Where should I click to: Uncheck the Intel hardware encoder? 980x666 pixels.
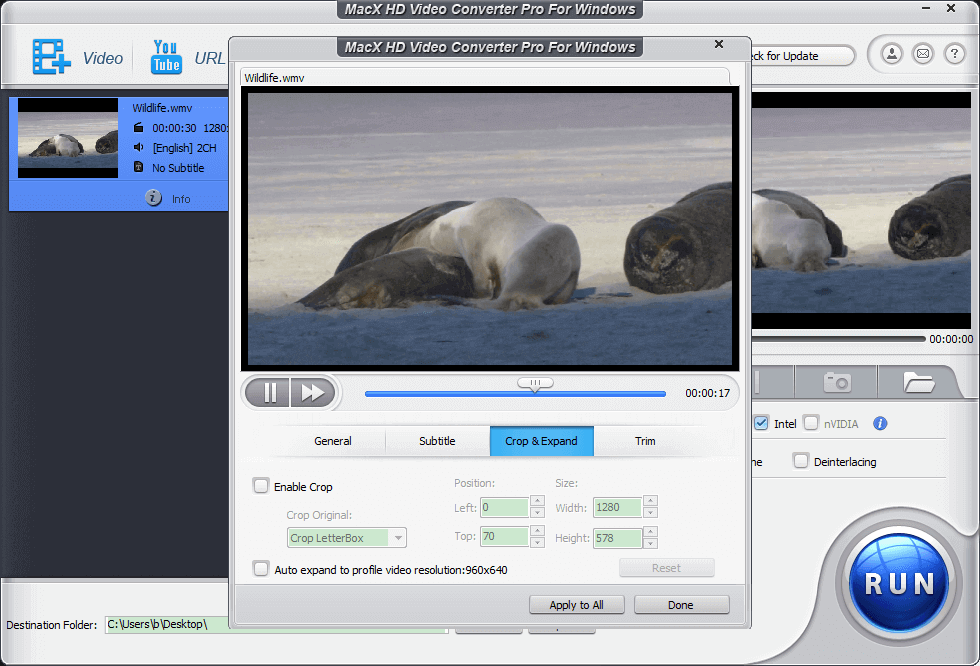(761, 423)
